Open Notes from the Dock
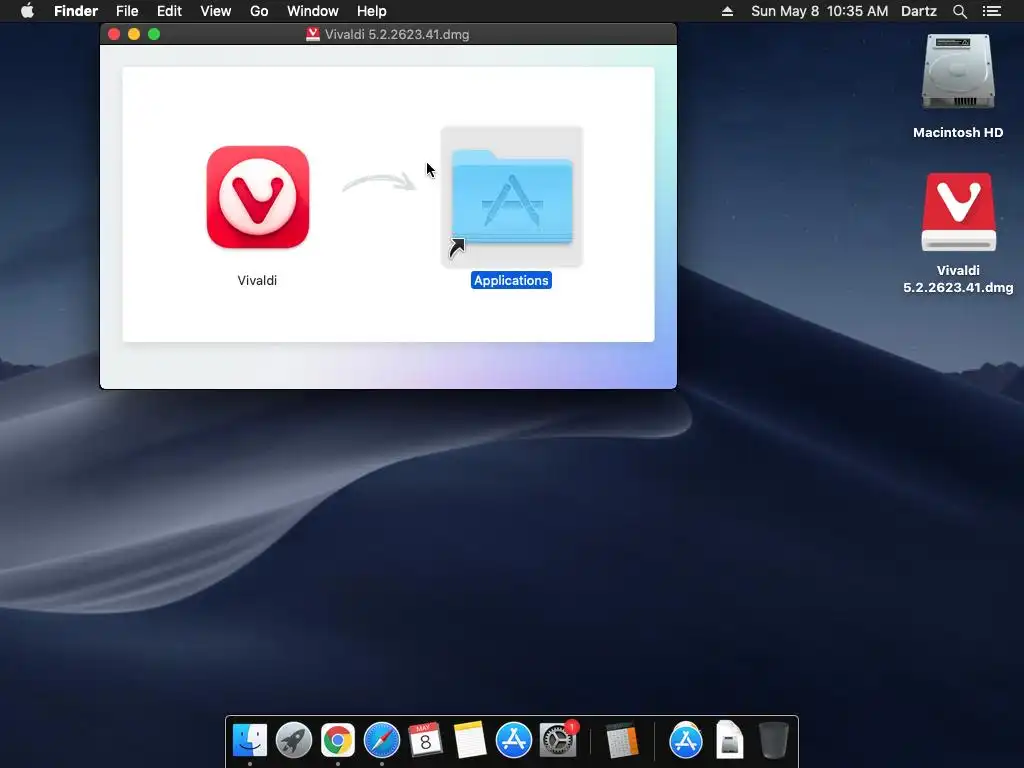Image resolution: width=1024 pixels, height=768 pixels. coord(470,741)
